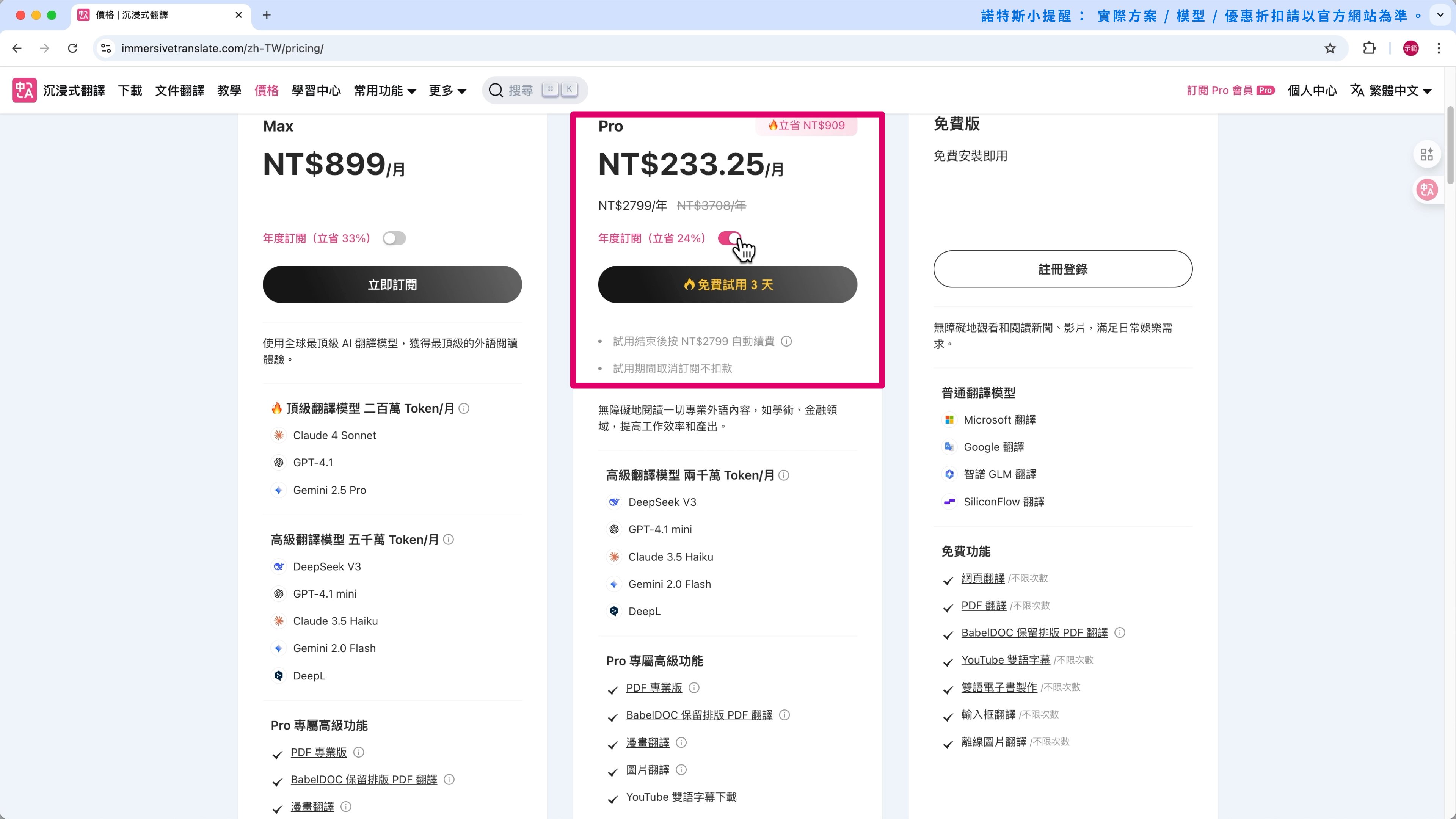Viewport: 1456px width, 819px height.
Task: Open the tab list chevron at top right
Action: 1440,15
